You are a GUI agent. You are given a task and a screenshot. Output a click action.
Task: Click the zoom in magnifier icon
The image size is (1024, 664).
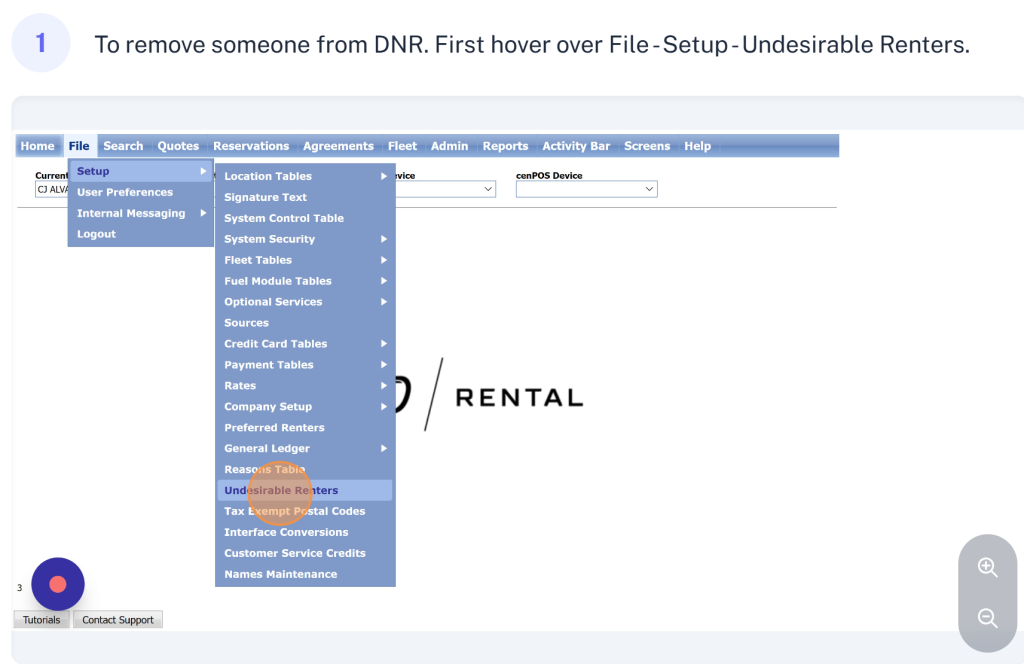[987, 567]
